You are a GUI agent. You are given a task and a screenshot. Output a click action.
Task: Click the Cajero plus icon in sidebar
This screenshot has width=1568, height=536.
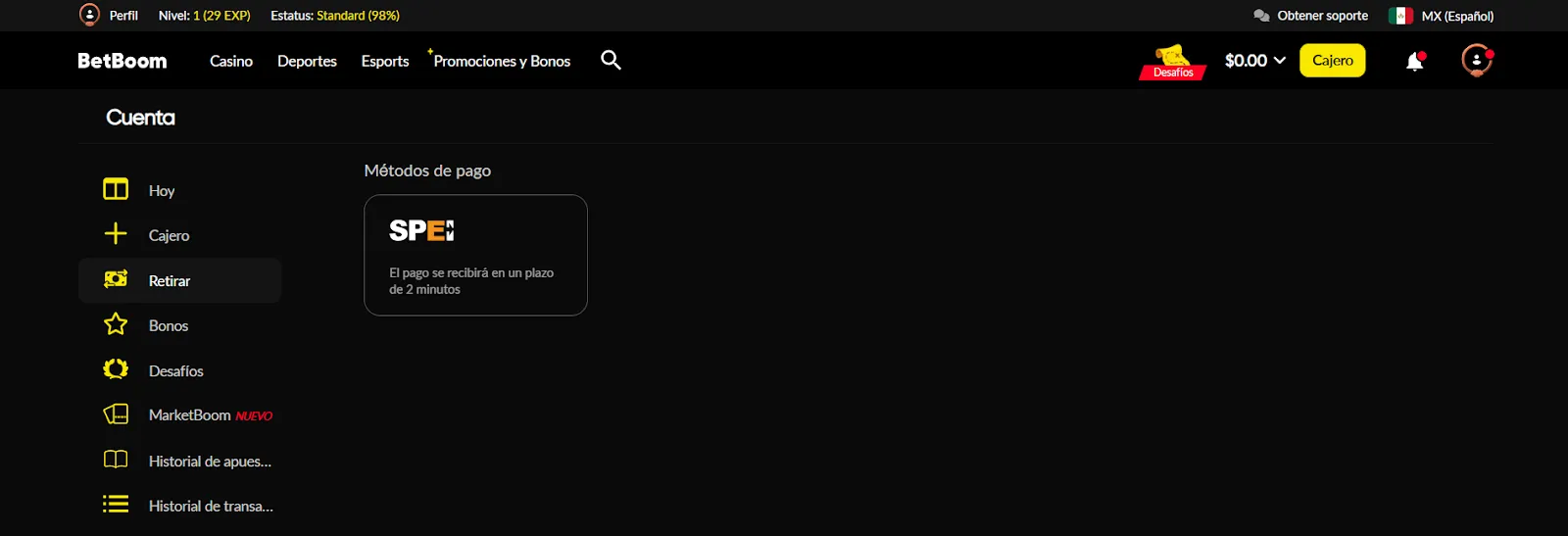pos(116,233)
